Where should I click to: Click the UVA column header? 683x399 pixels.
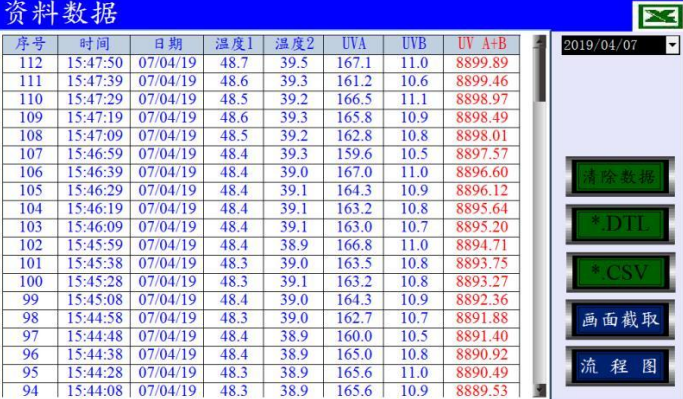click(x=354, y=44)
